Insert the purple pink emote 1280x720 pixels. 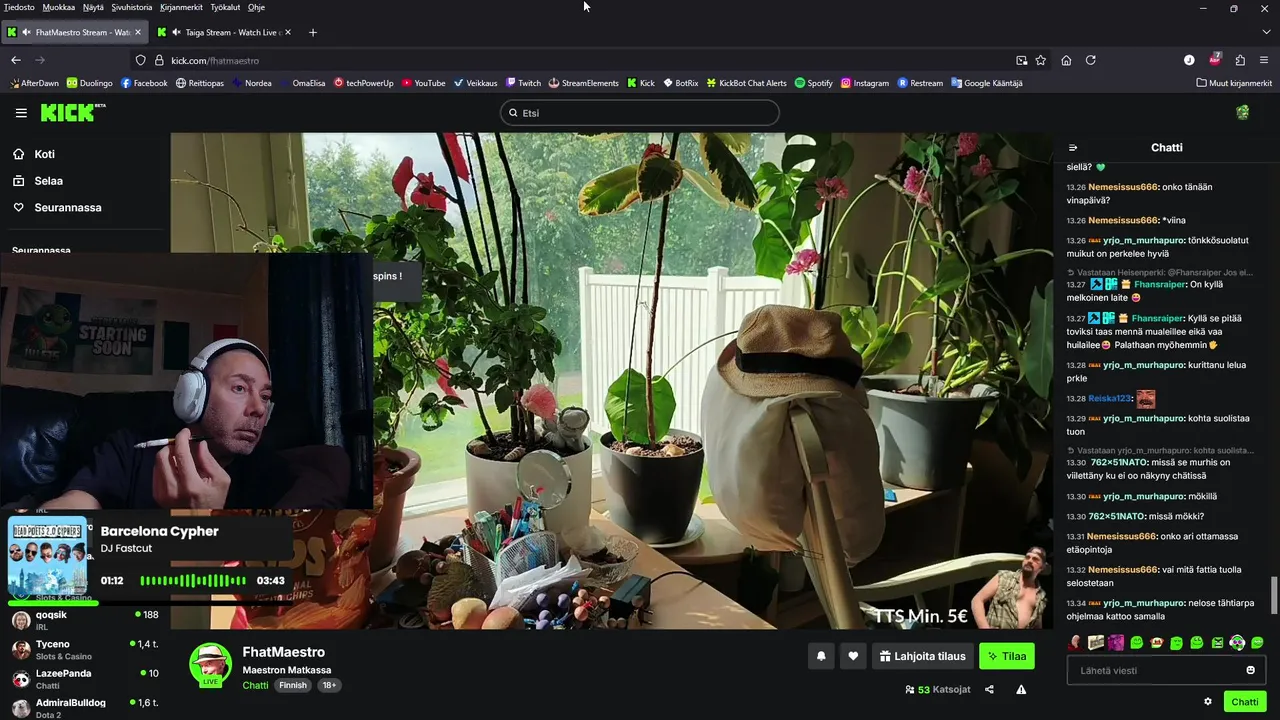[x=1116, y=642]
